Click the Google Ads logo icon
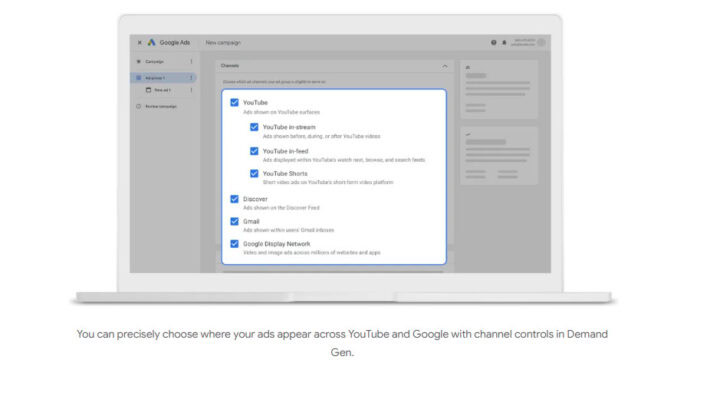 point(152,42)
